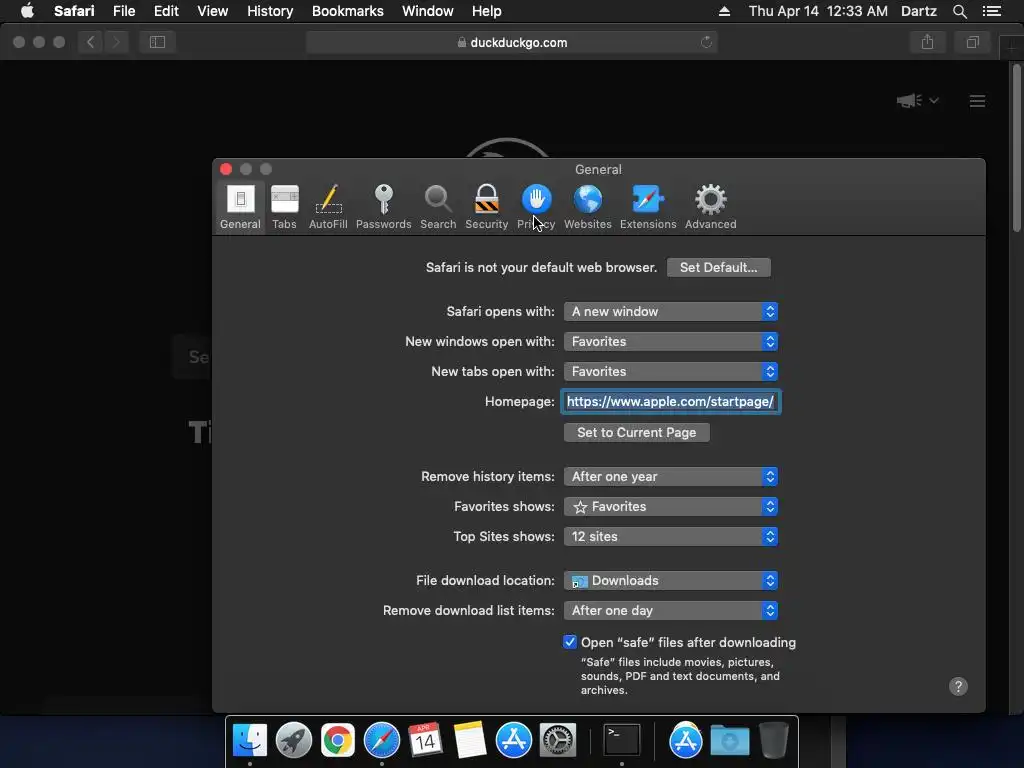Show all tabs overview in Safari
This screenshot has width=1024, height=768.
(972, 42)
